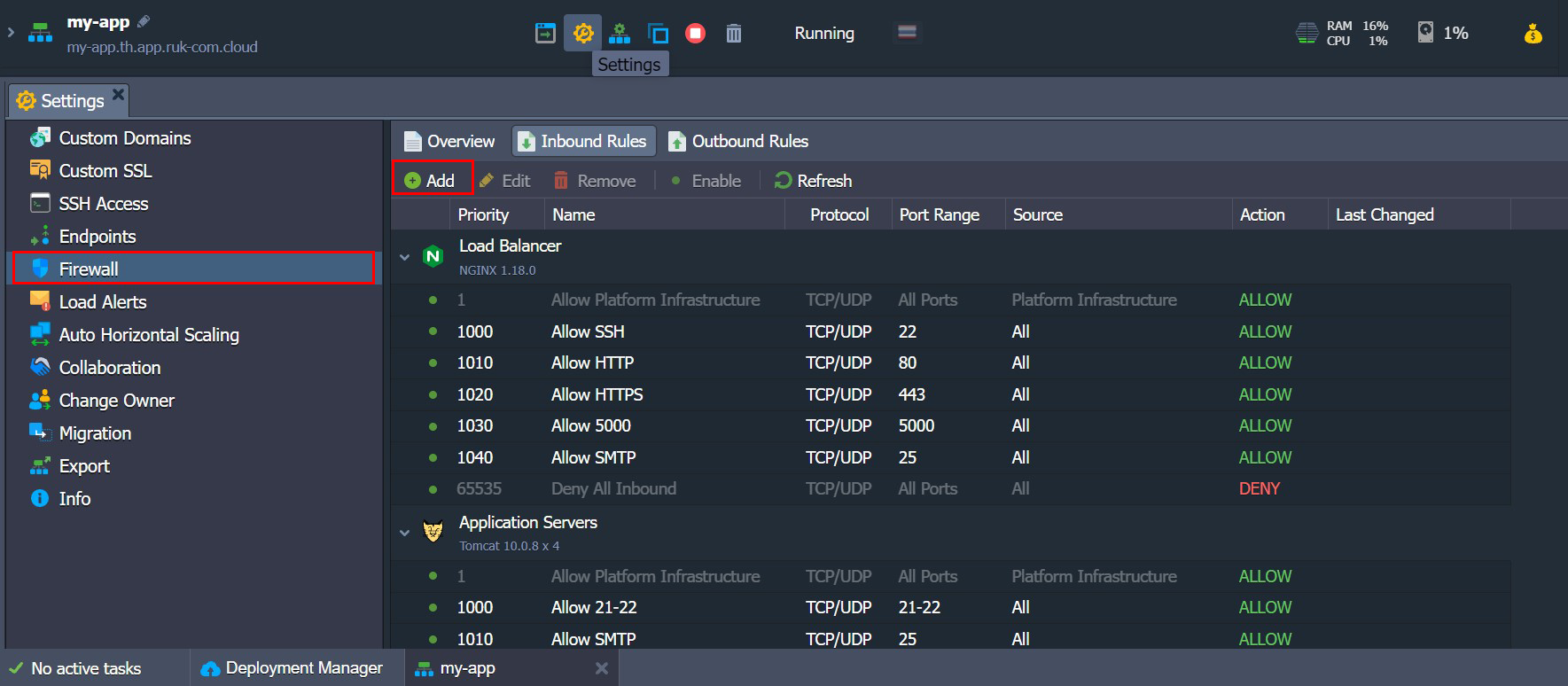
Task: Click the Edit rule button
Action: click(x=504, y=181)
